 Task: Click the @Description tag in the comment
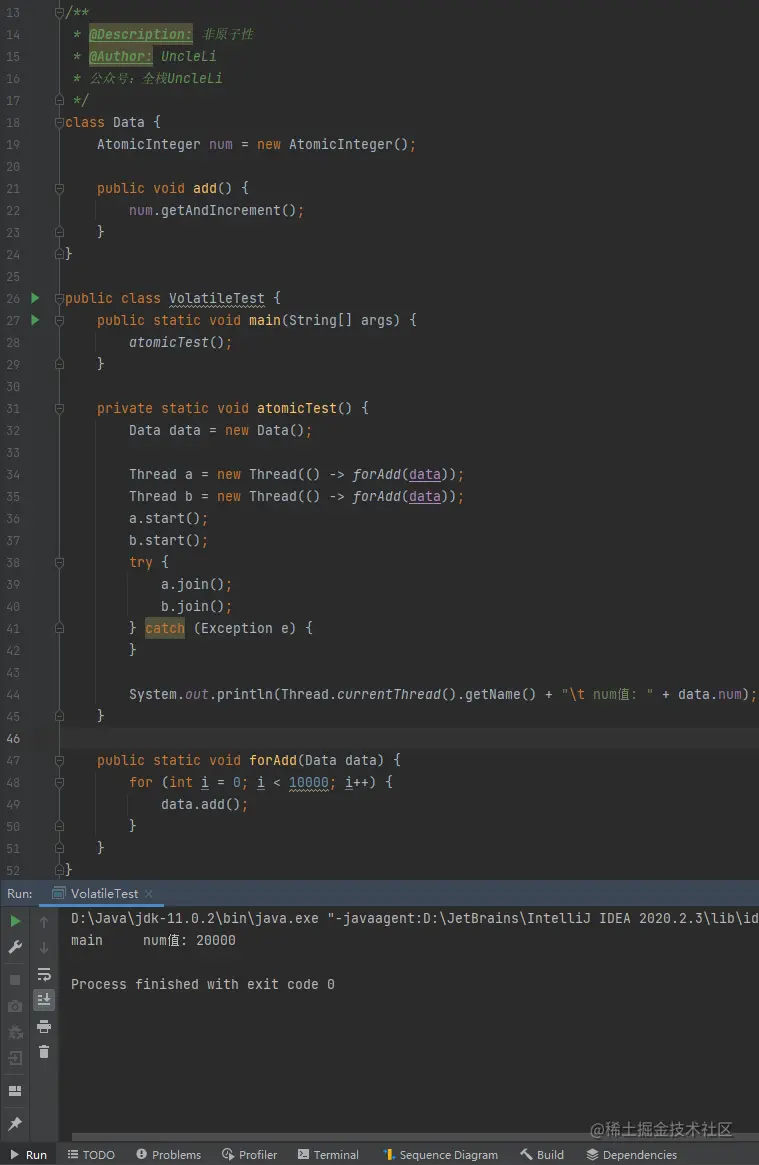coord(140,34)
